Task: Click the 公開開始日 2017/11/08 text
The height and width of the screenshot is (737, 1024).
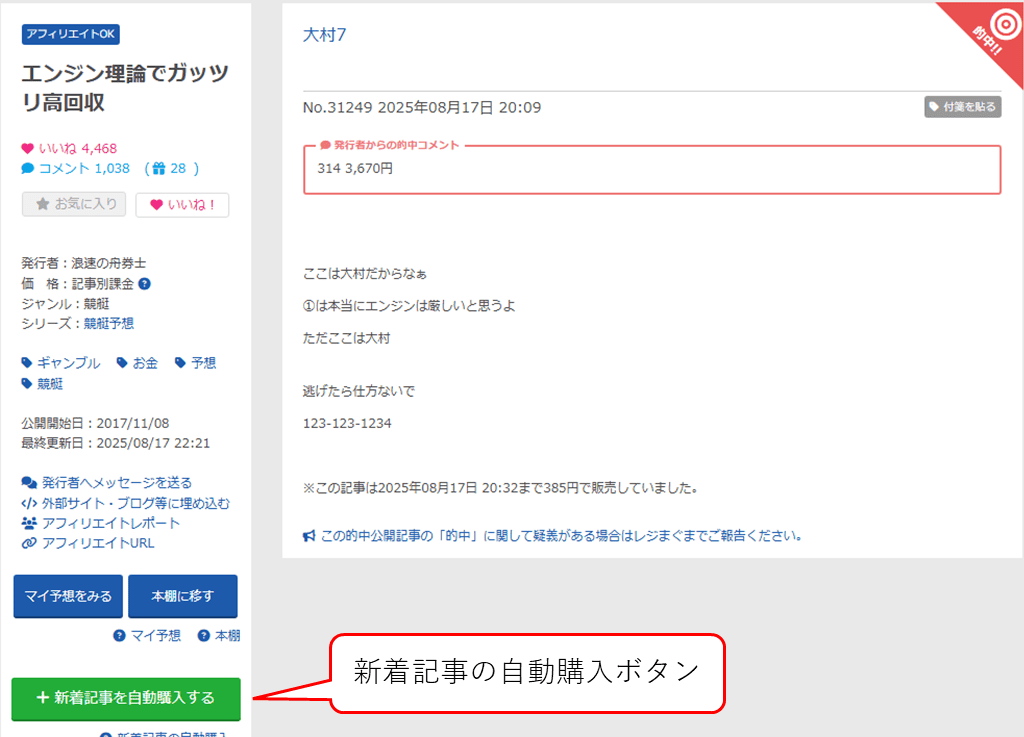Action: click(x=95, y=424)
